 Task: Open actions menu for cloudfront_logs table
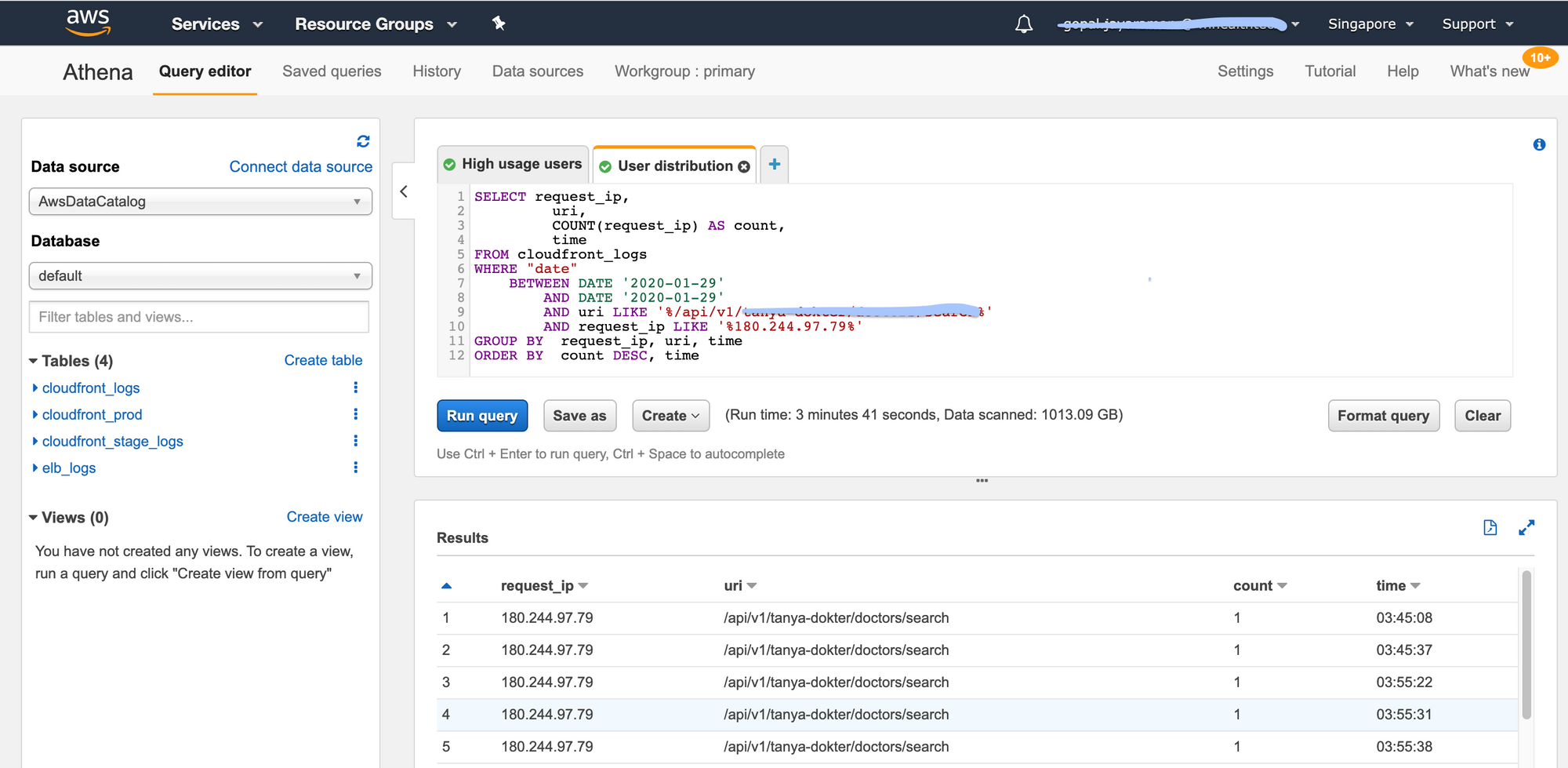pyautogui.click(x=355, y=388)
